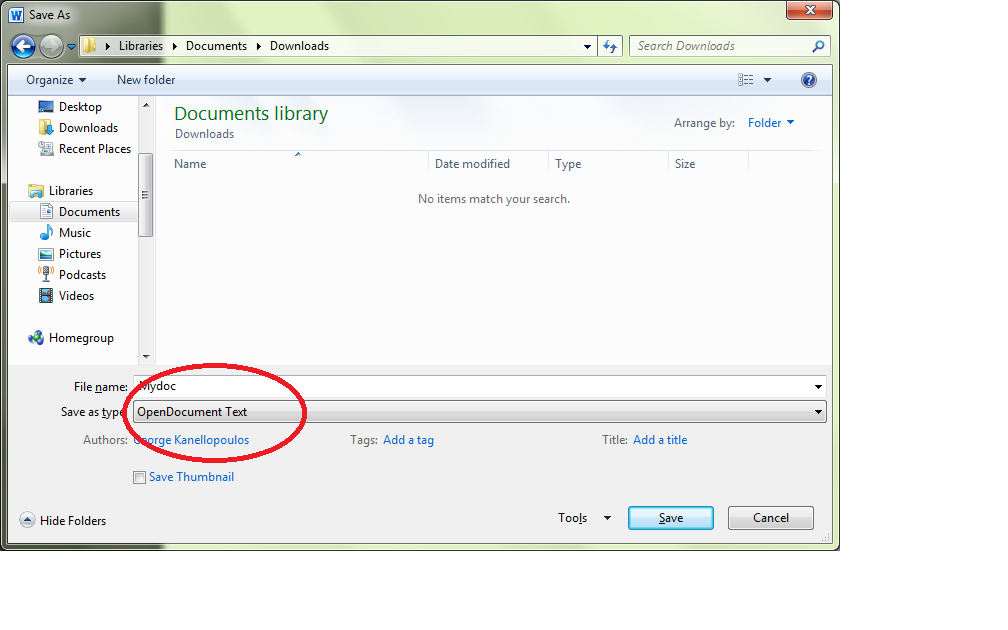The image size is (1008, 630).
Task: Click the Forward navigation arrow
Action: tap(51, 46)
